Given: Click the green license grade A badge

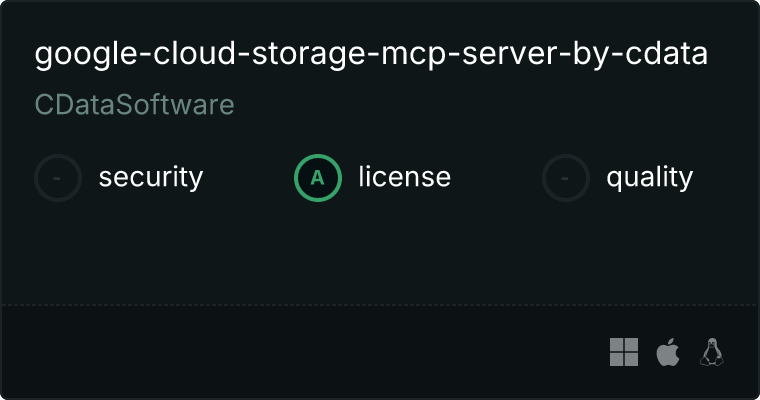Looking at the screenshot, I should 318,178.
